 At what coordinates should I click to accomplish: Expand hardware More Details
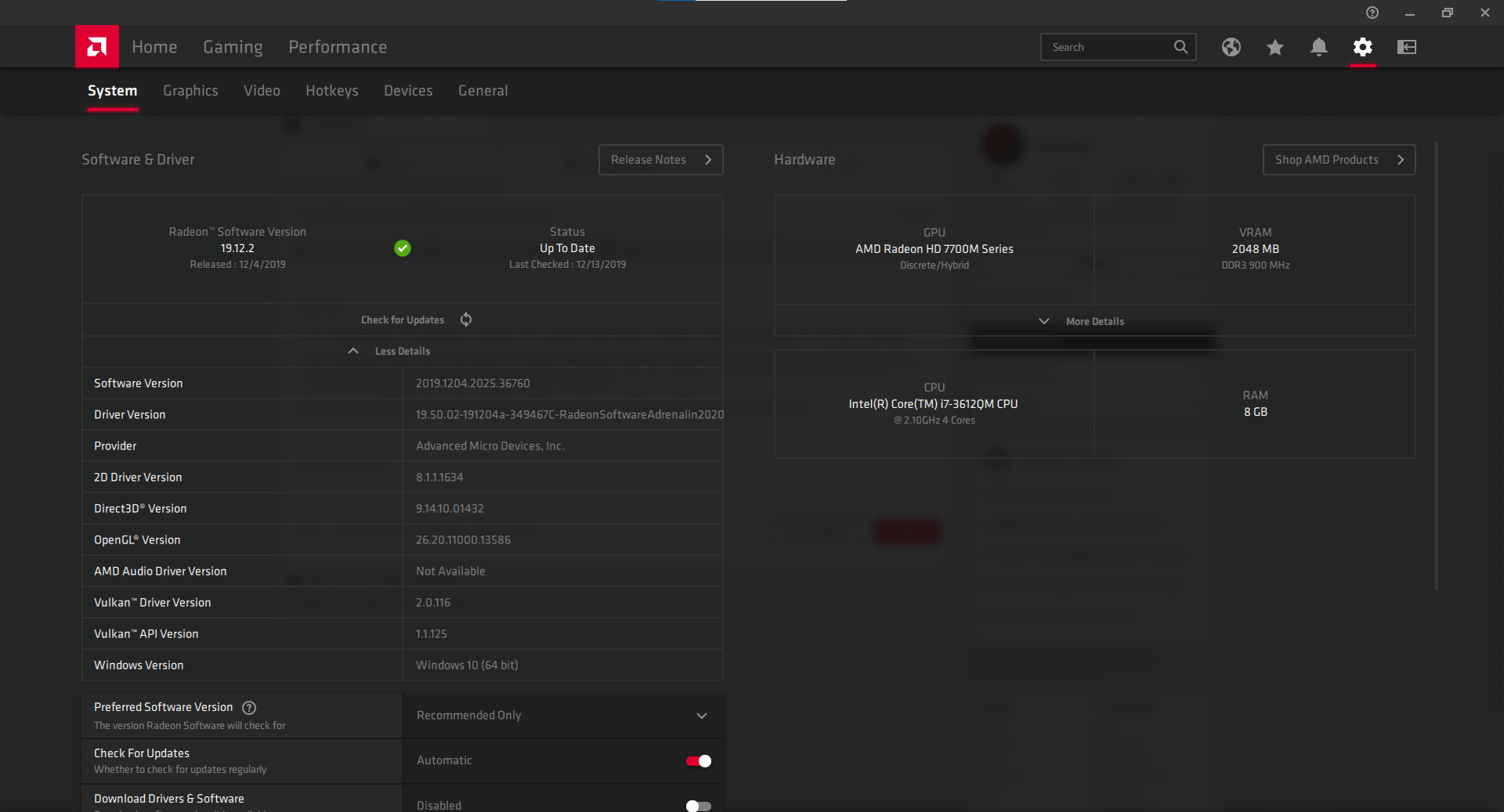pos(1082,322)
